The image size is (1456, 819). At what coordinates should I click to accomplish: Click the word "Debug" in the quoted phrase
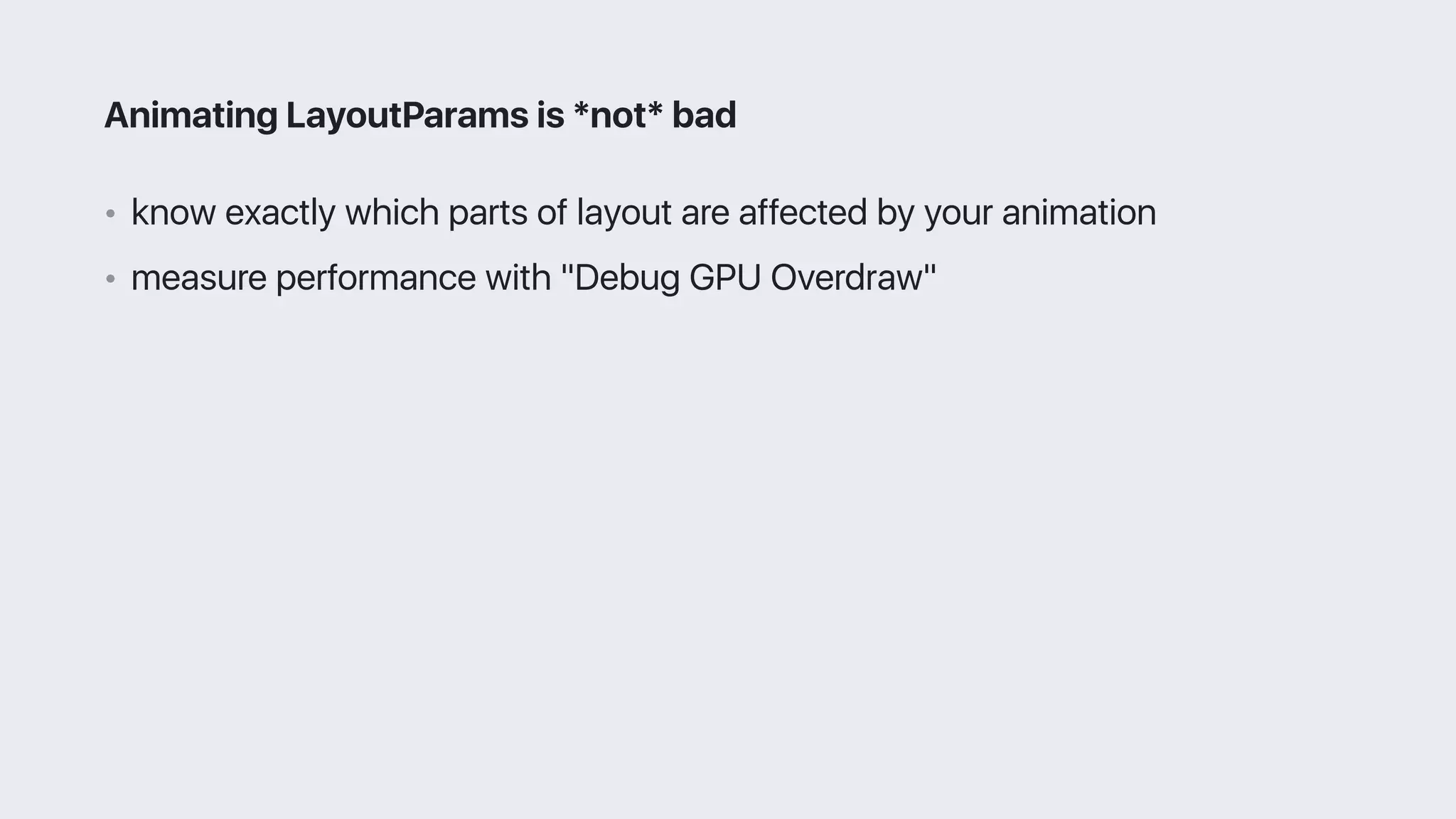point(627,279)
